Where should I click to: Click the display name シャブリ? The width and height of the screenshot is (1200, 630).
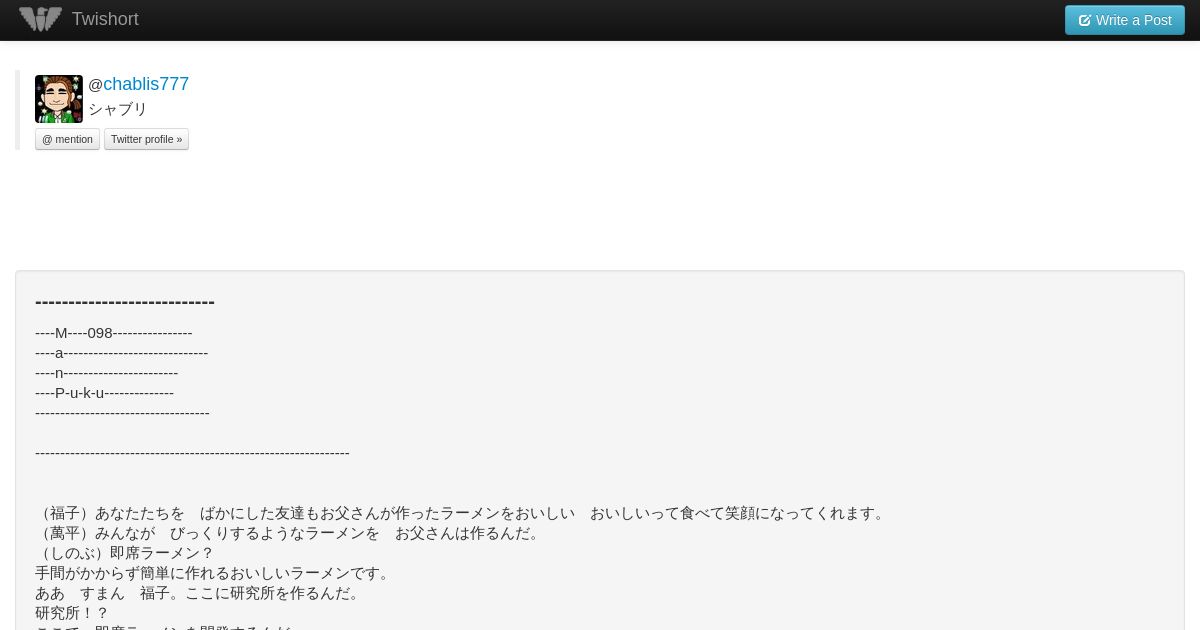118,109
